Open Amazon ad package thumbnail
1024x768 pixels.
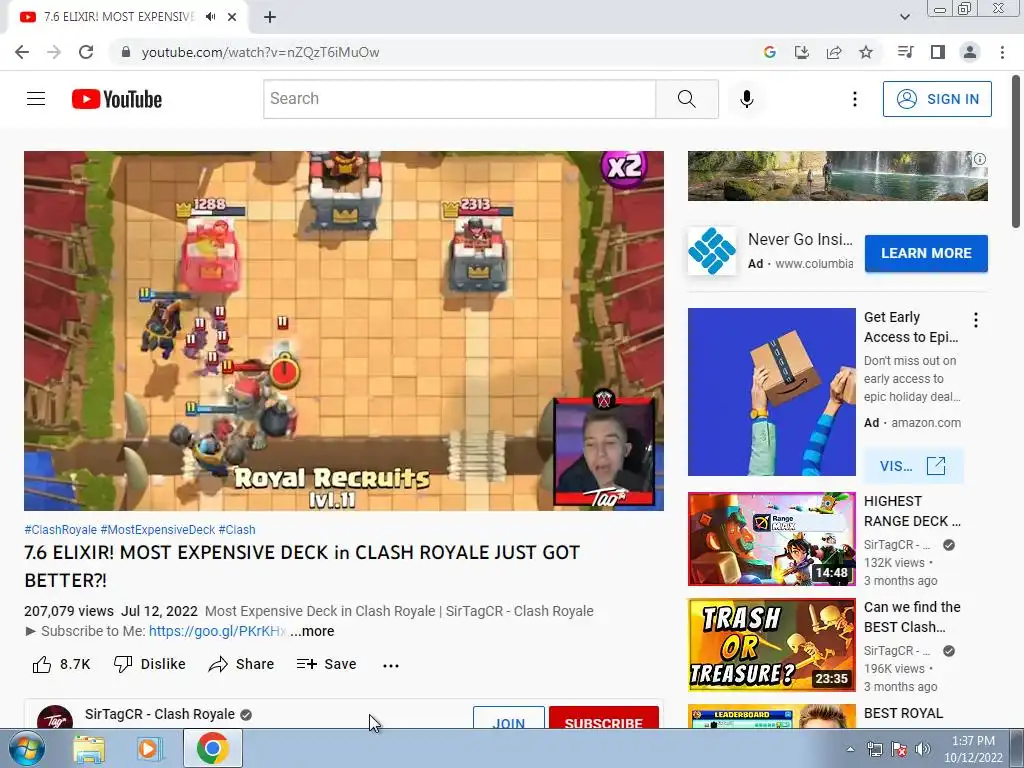coord(771,392)
